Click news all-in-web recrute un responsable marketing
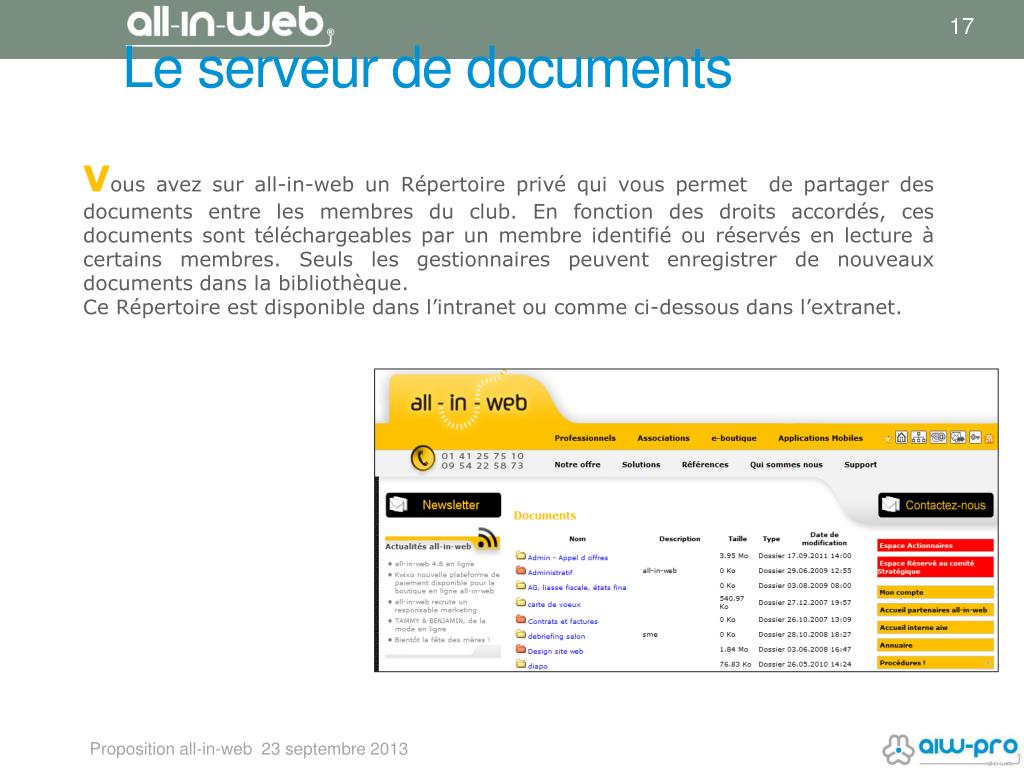 point(435,605)
